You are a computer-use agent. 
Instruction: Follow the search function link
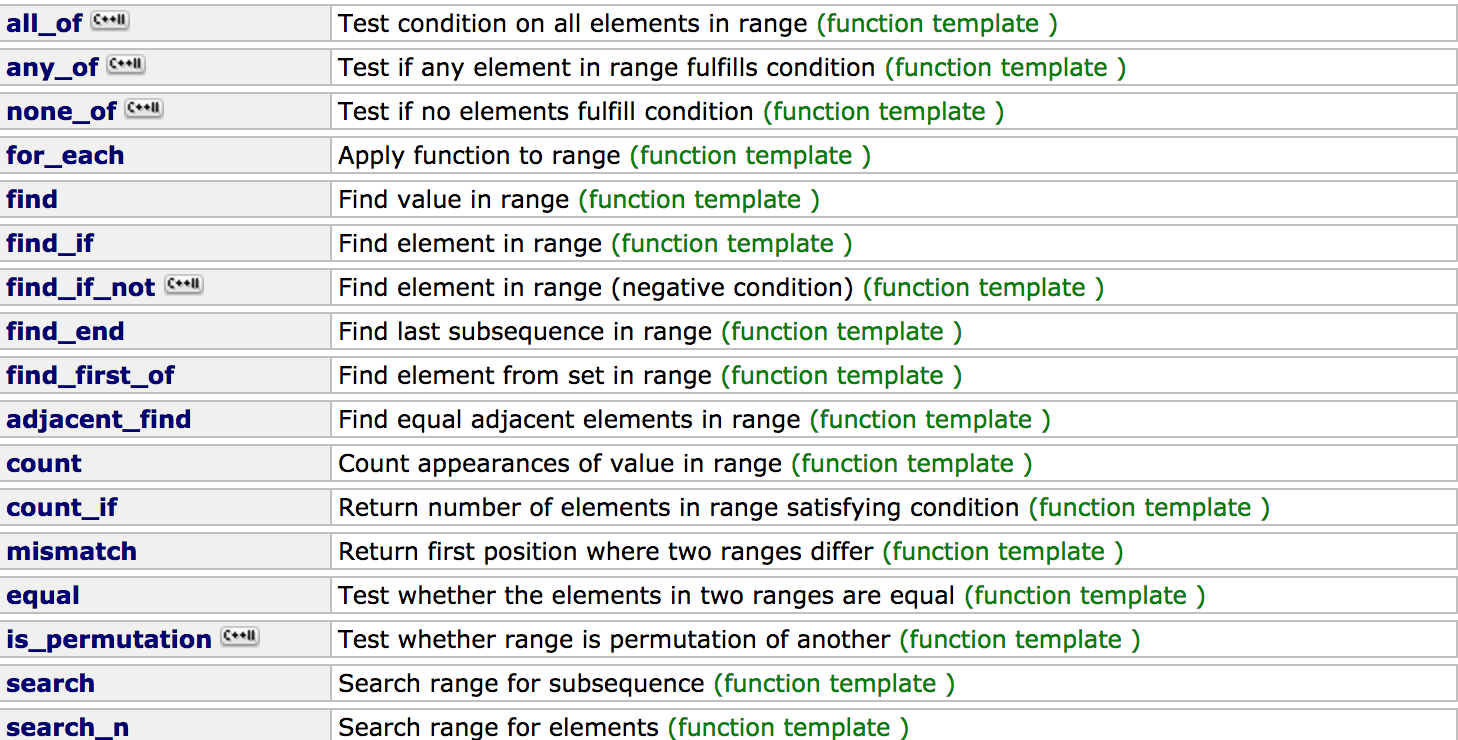(x=50, y=684)
